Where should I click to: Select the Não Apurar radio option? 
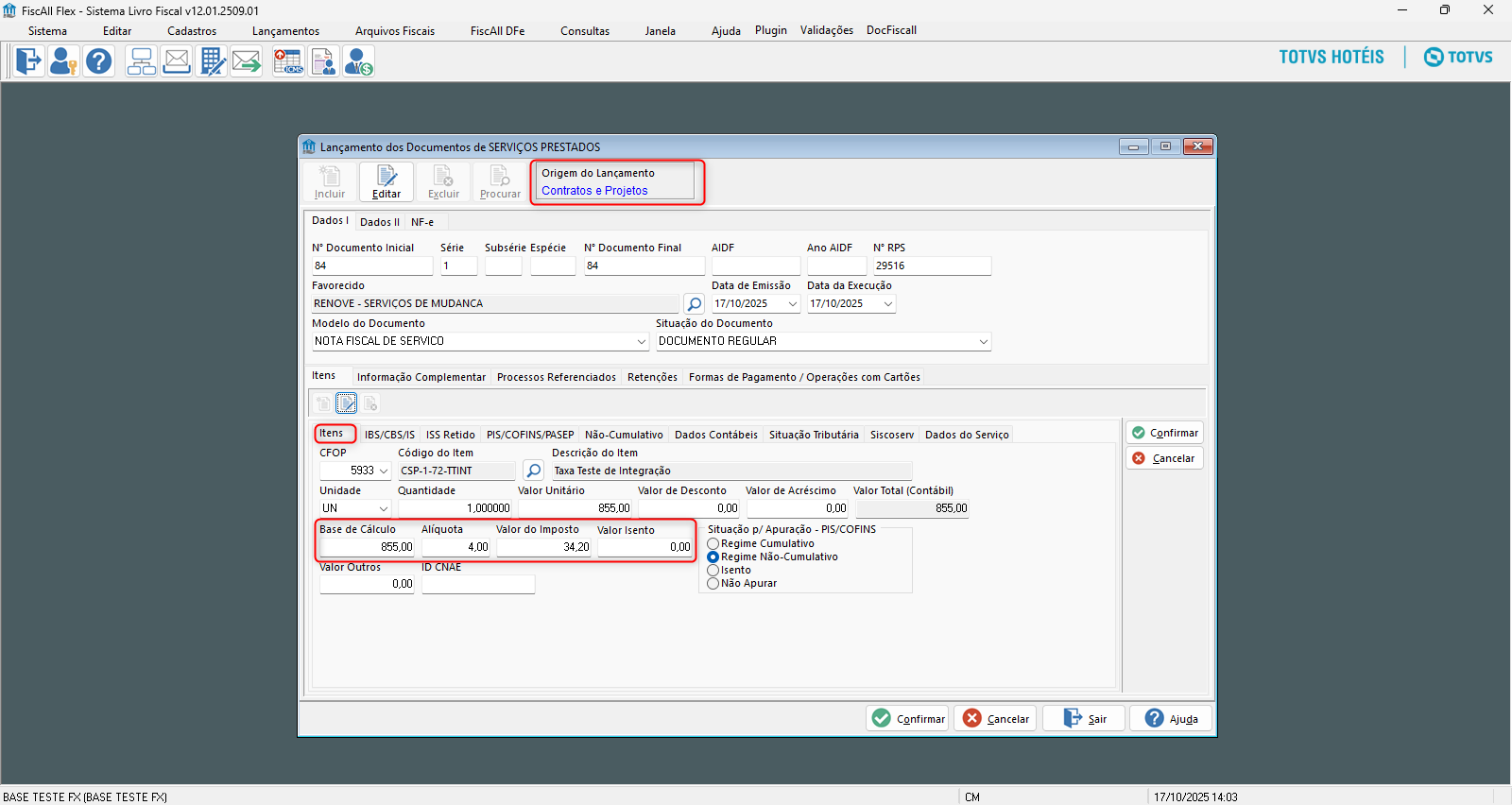click(x=713, y=584)
